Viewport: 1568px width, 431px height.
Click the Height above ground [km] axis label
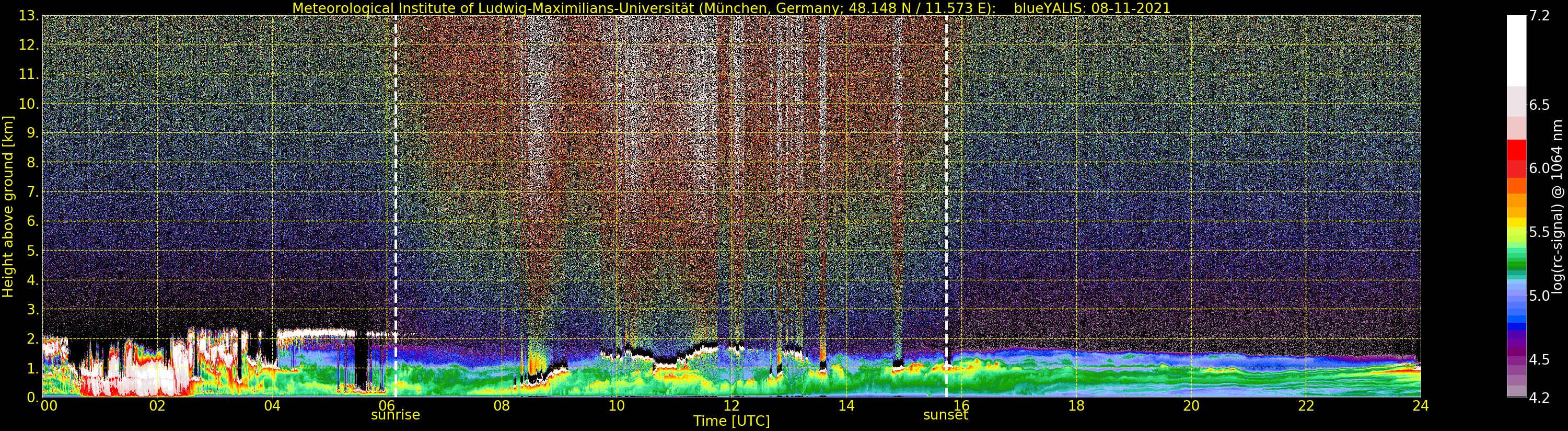click(x=8, y=206)
